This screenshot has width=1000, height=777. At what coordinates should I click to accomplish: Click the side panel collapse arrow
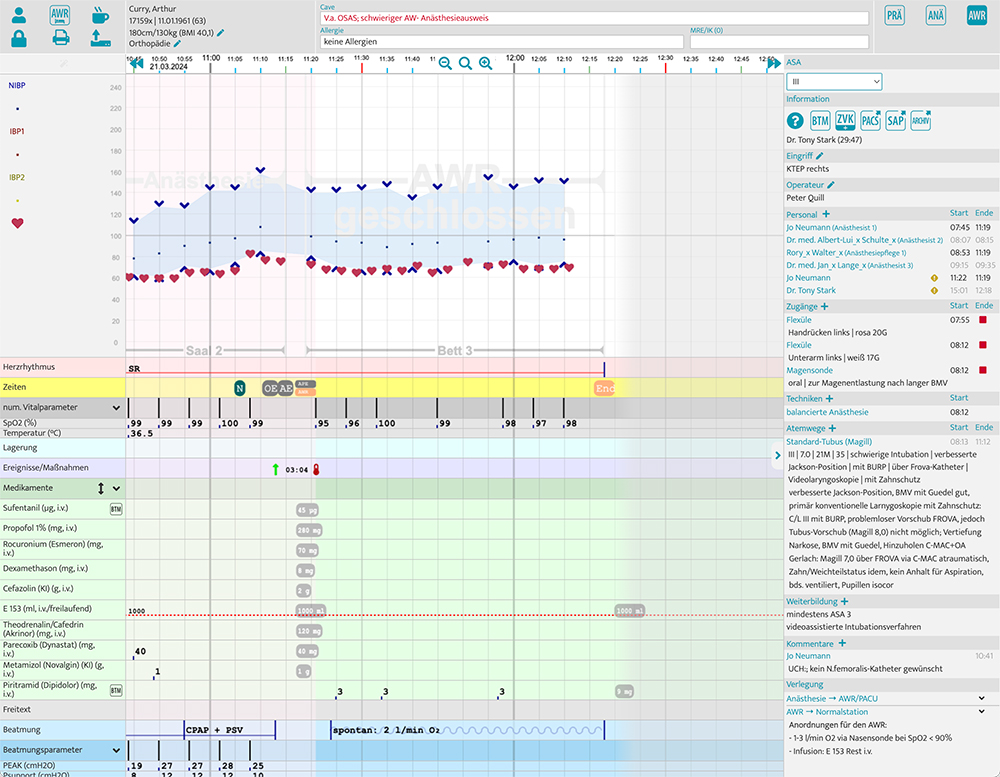coord(777,455)
